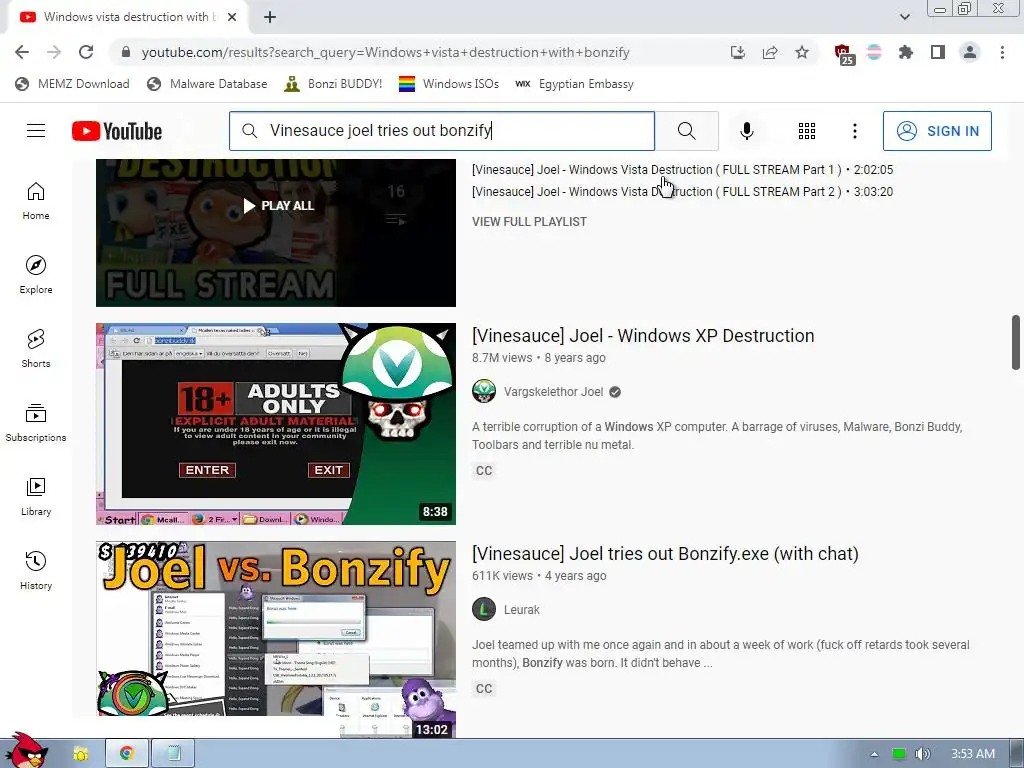Open Windows XP Destruction video thumbnail

(276, 424)
